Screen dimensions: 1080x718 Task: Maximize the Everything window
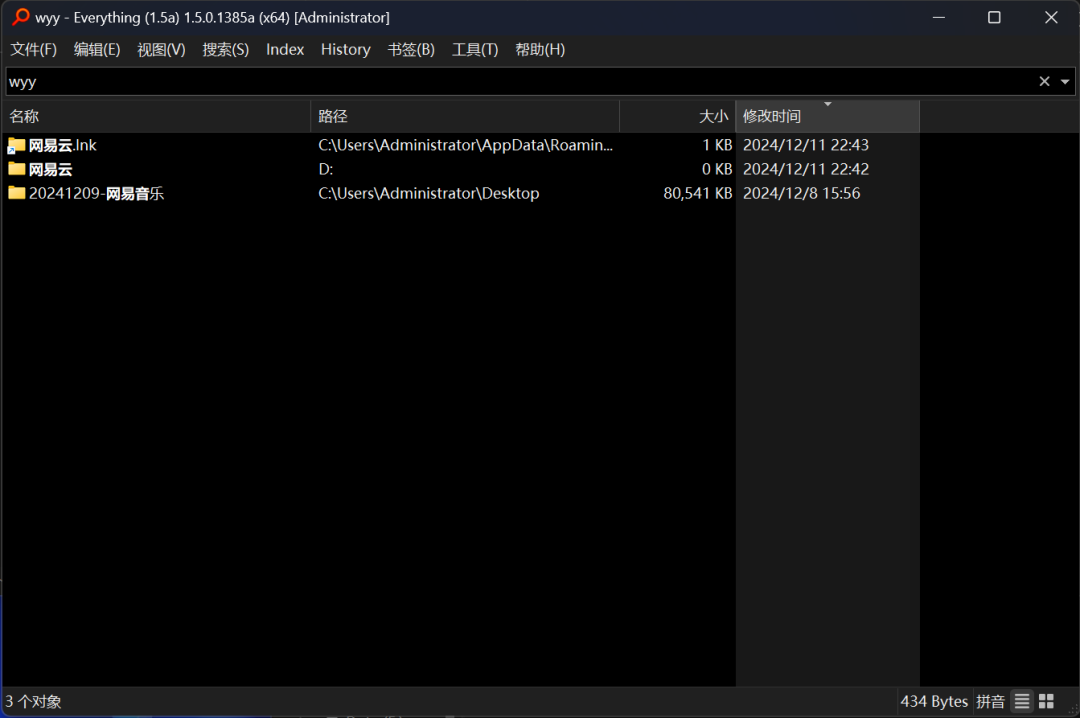pos(994,17)
